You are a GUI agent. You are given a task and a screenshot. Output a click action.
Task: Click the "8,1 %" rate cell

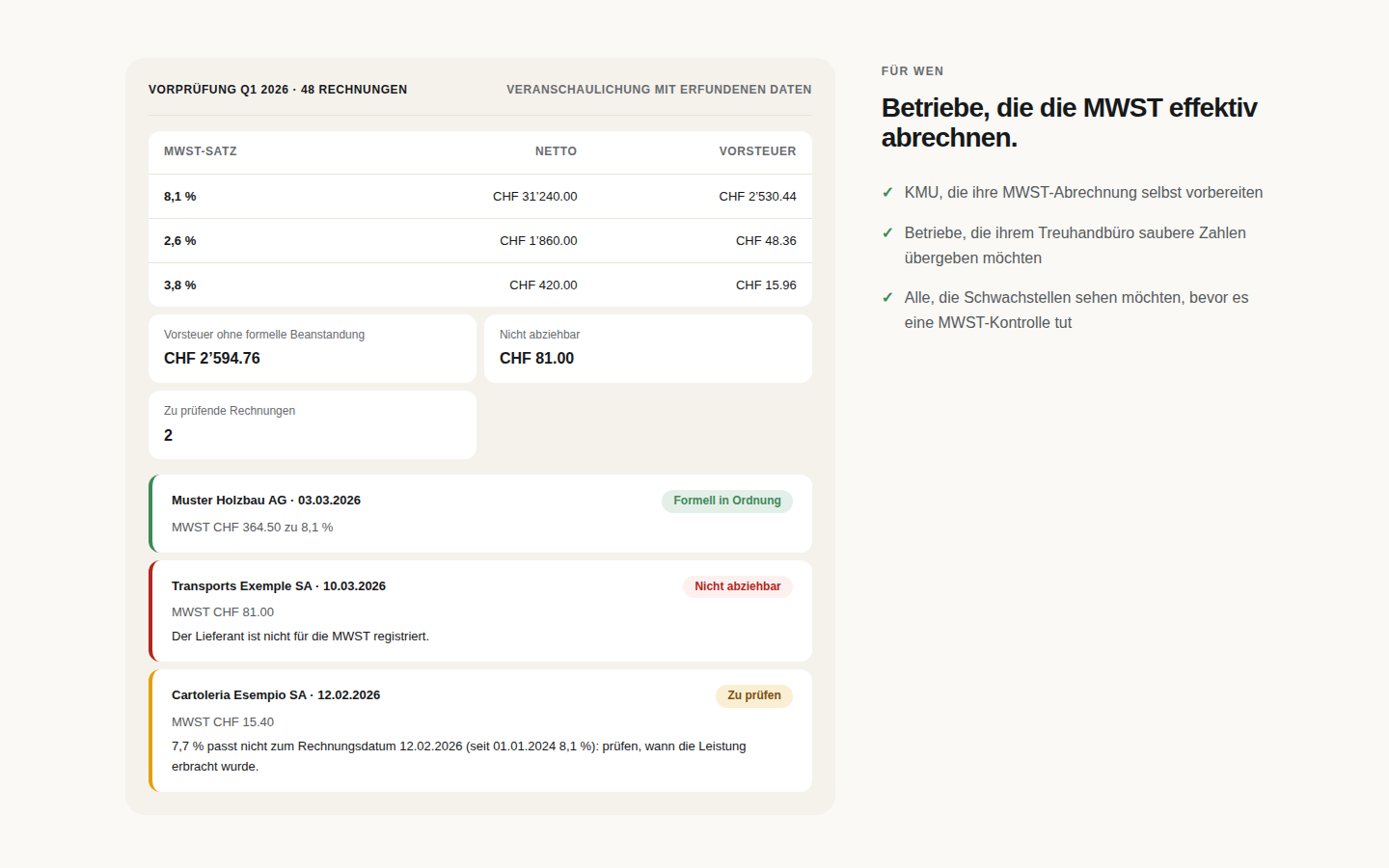(x=180, y=197)
